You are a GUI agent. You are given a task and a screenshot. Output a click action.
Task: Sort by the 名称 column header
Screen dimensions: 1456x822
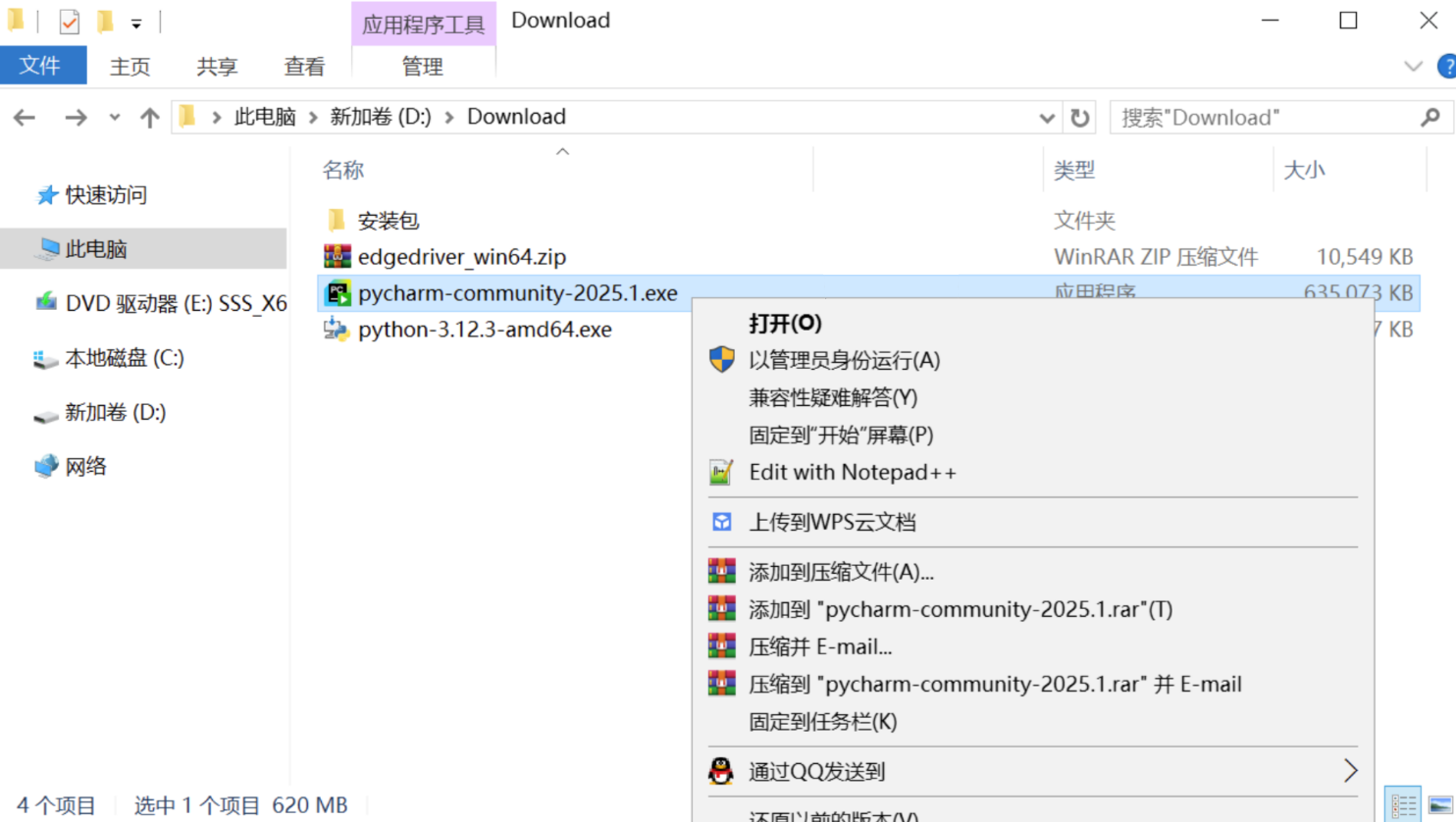pos(343,170)
